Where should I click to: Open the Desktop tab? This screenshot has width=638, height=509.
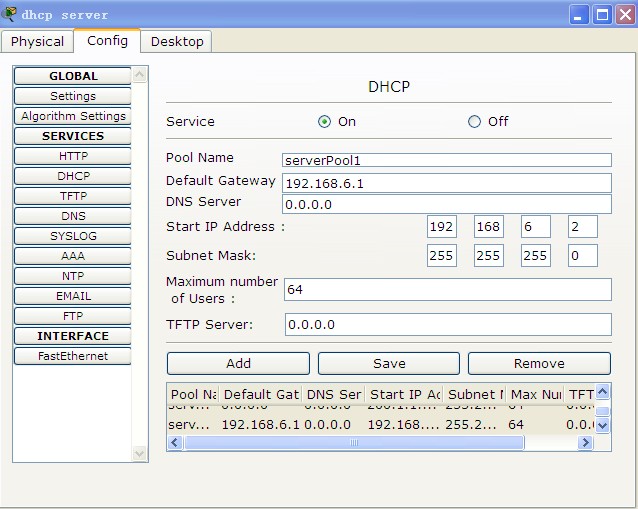pos(177,42)
